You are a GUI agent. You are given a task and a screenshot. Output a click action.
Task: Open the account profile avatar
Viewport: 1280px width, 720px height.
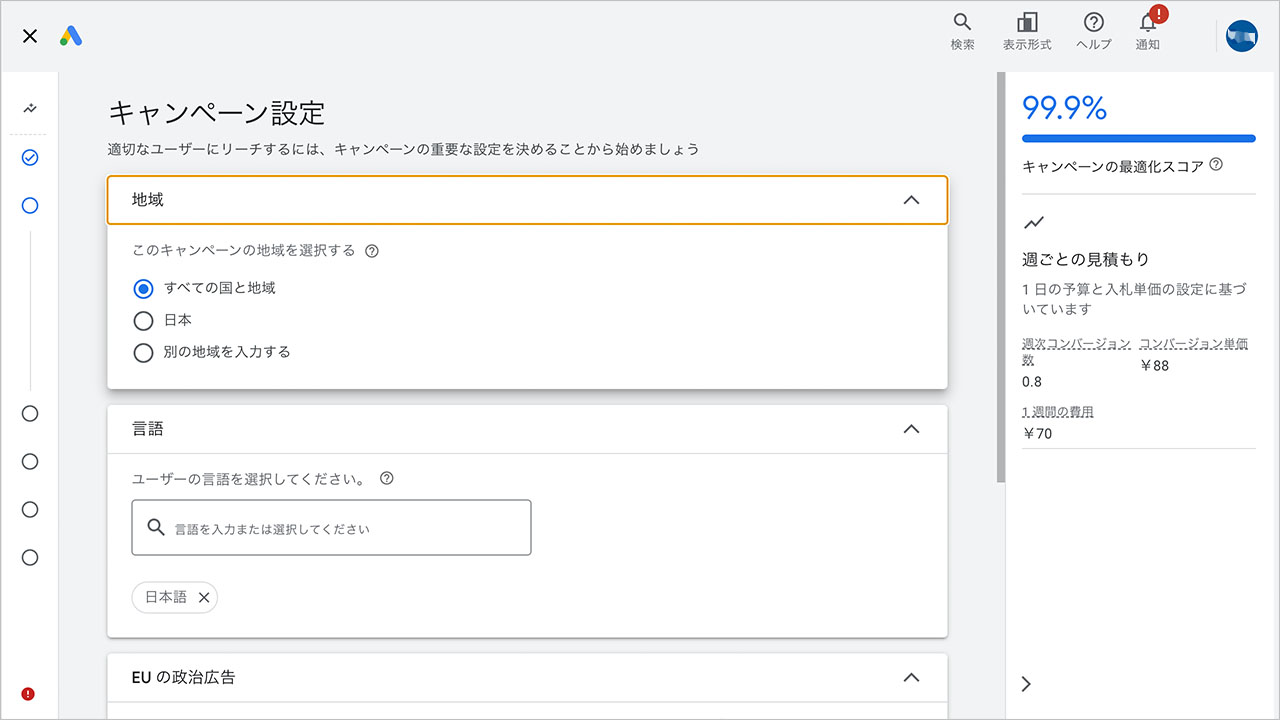1241,36
